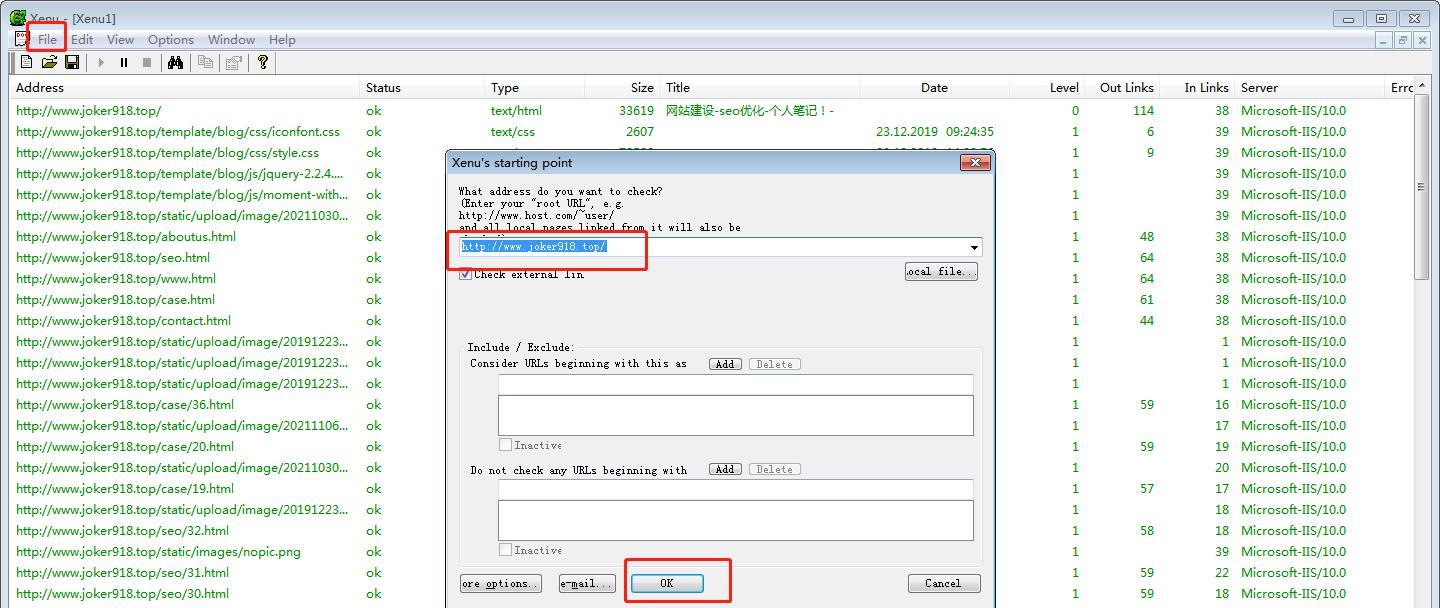This screenshot has height=608, width=1440.
Task: Click the OK button in starting point dialog
Action: pos(667,583)
